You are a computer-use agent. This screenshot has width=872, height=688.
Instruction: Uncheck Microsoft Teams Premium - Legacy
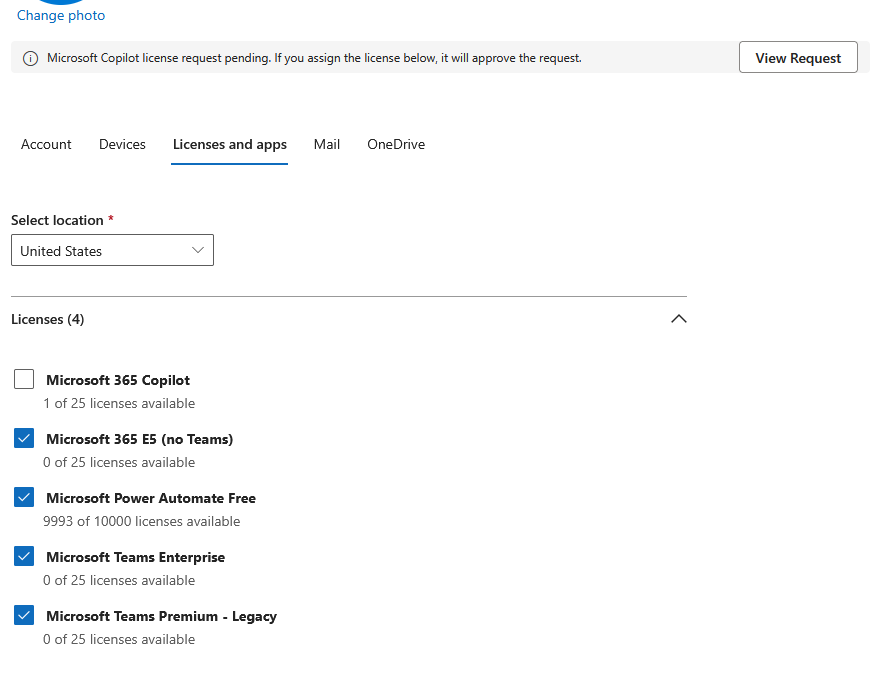click(24, 615)
